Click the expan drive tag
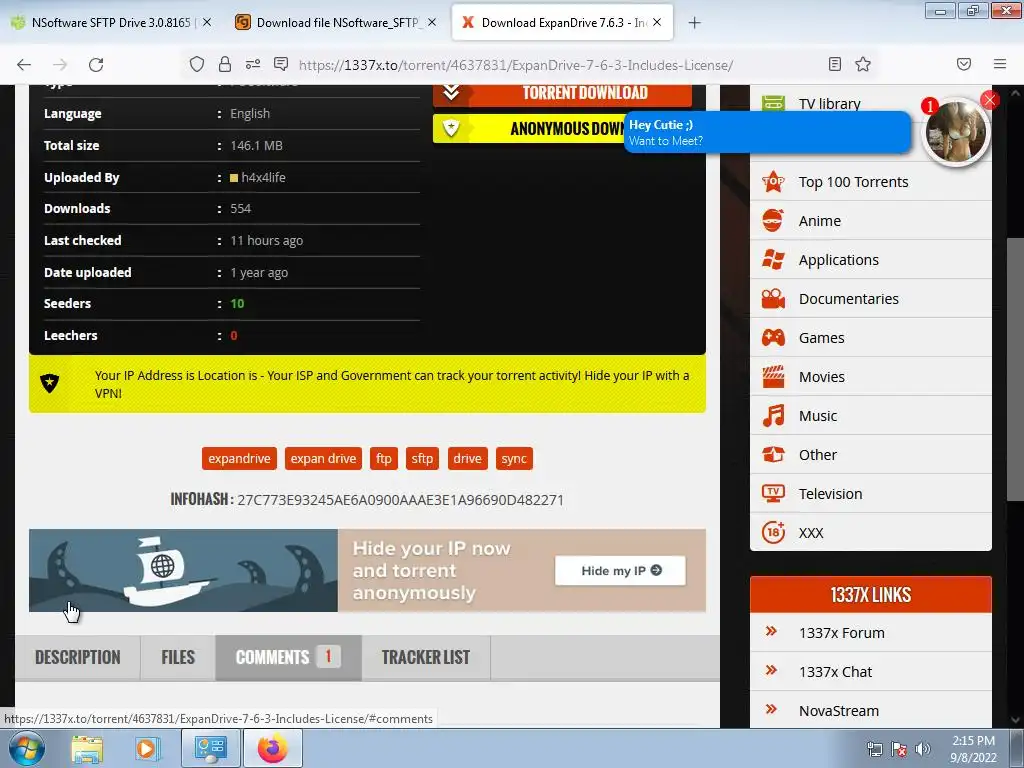The height and width of the screenshot is (768, 1024). [x=323, y=458]
